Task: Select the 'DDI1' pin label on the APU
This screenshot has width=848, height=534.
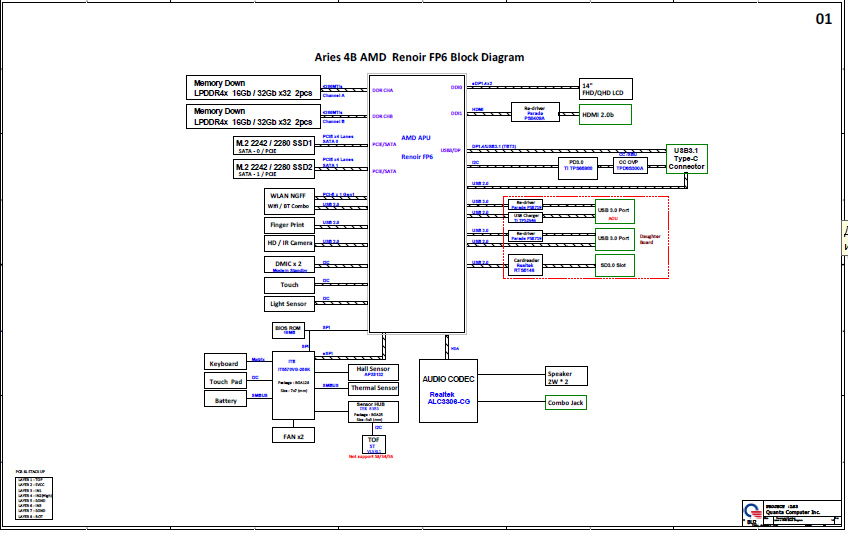Action: click(456, 114)
